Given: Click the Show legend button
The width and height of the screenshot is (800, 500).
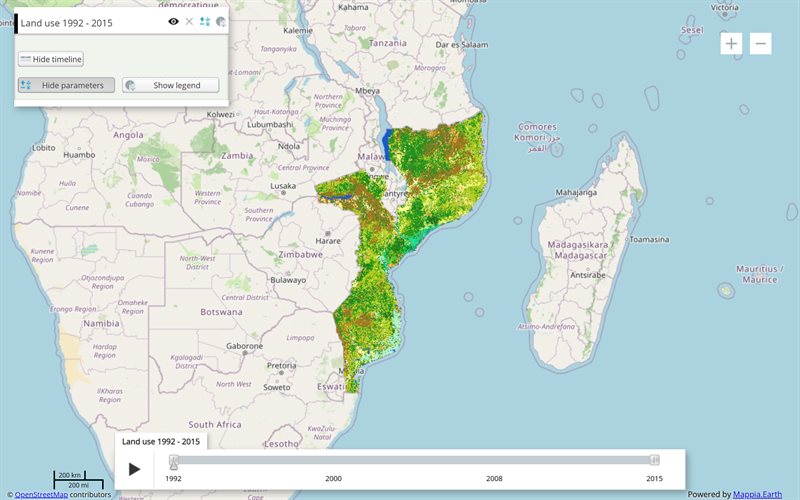Looking at the screenshot, I should (170, 85).
